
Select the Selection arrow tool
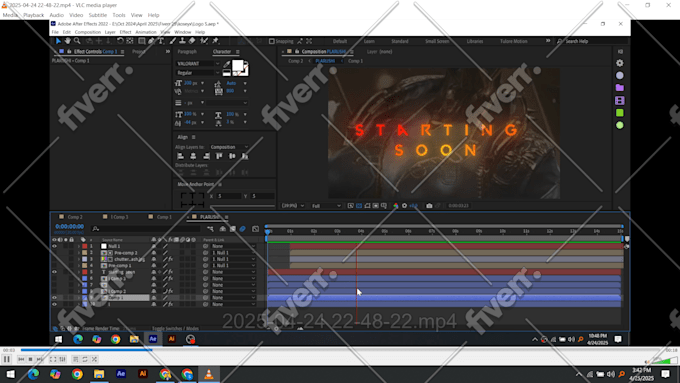[58, 41]
